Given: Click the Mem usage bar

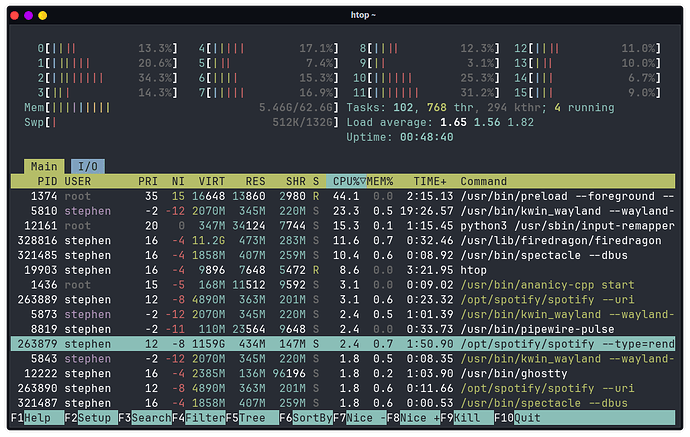Looking at the screenshot, I should [181, 107].
